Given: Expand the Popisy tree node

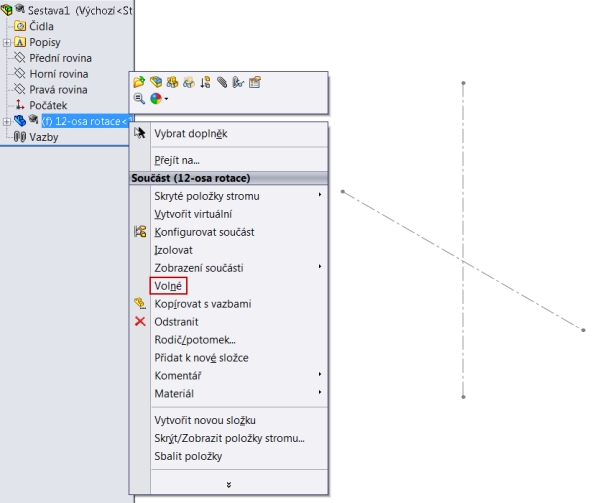Looking at the screenshot, I should pyautogui.click(x=7, y=42).
